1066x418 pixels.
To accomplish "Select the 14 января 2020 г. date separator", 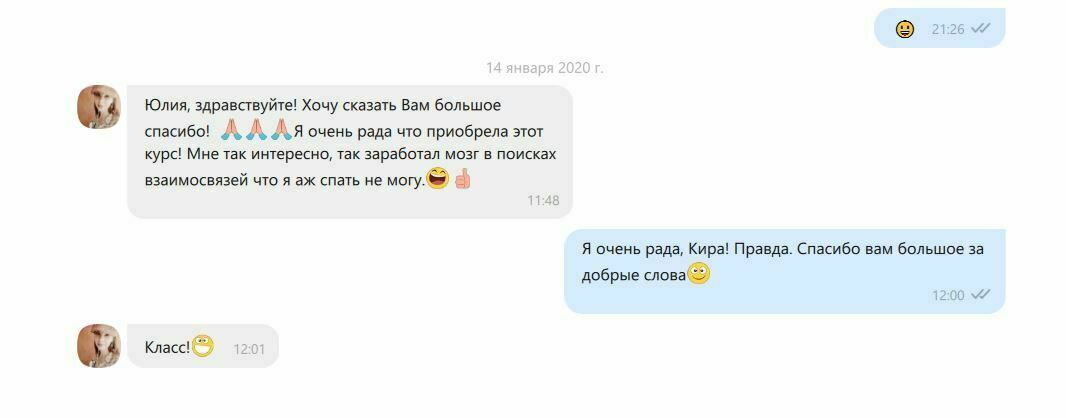I will point(545,68).
